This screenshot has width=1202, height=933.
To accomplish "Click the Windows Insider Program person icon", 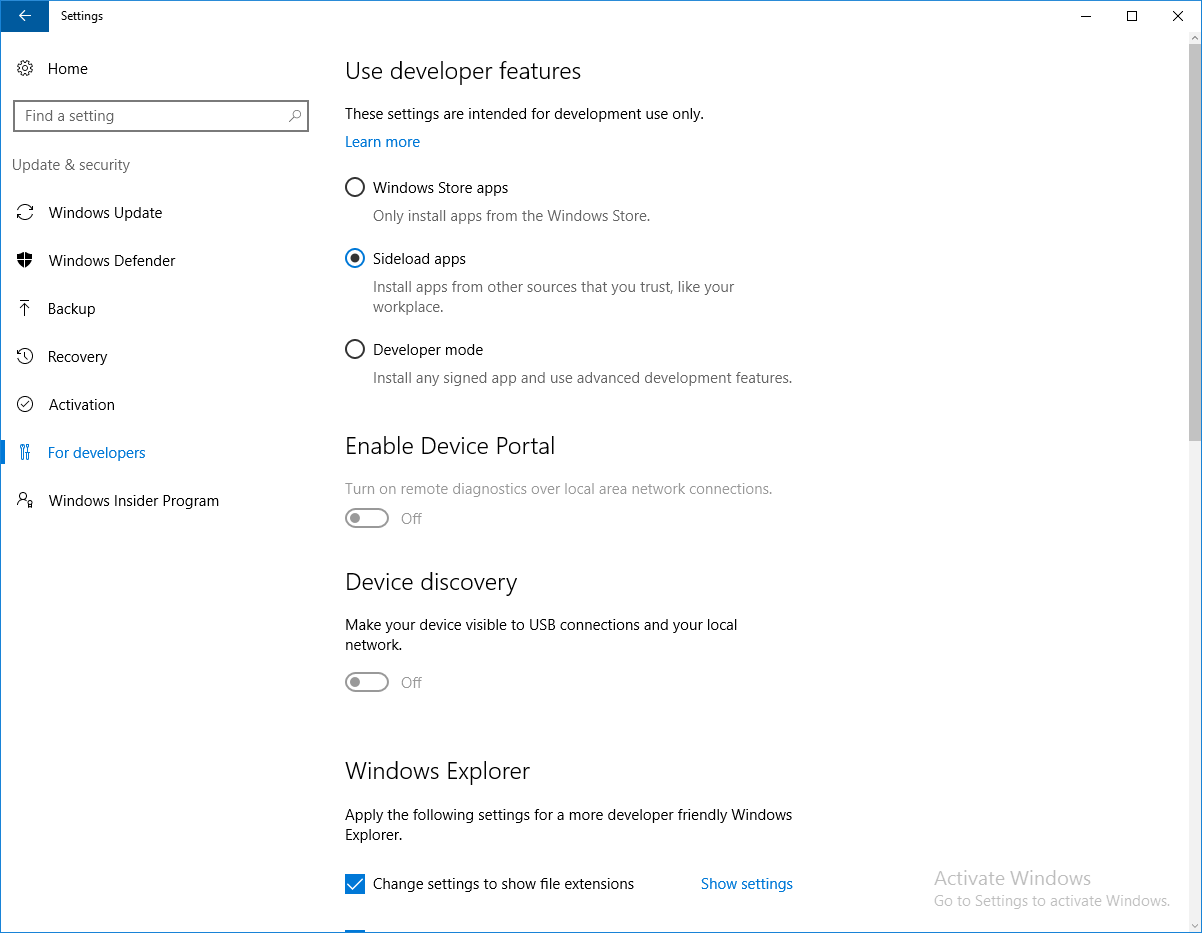I will pos(25,501).
